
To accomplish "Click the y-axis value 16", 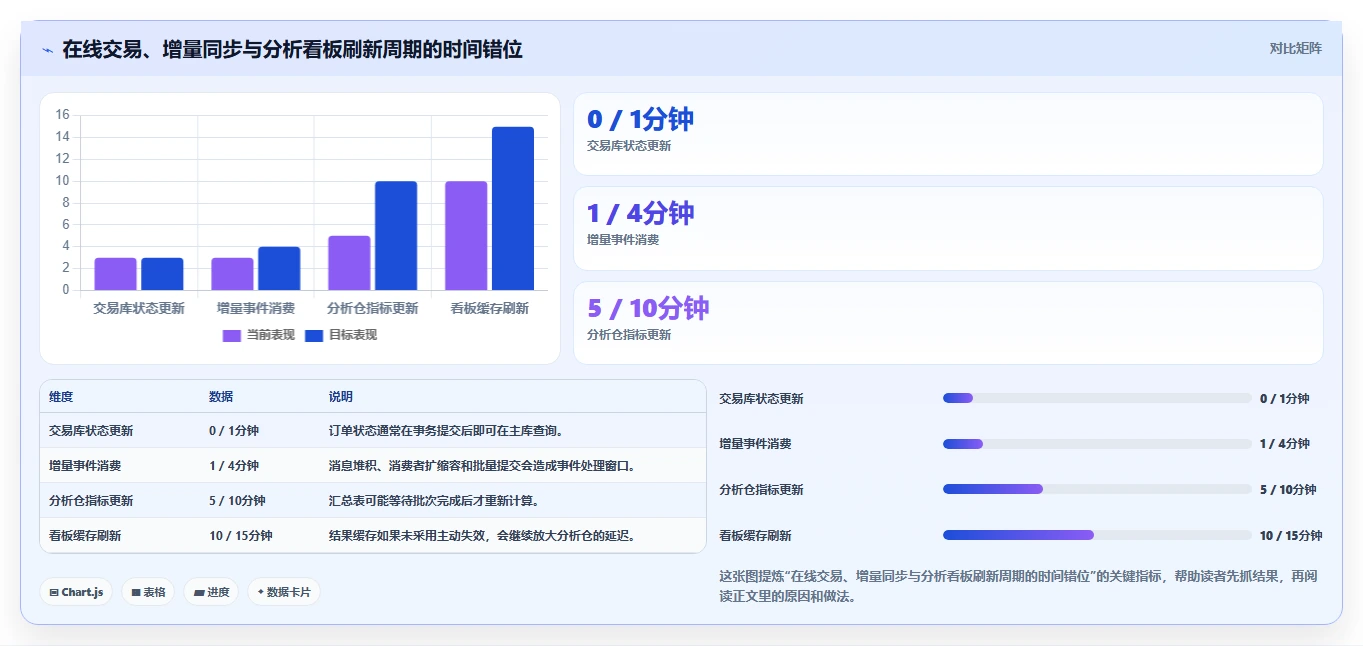I will point(63,115).
